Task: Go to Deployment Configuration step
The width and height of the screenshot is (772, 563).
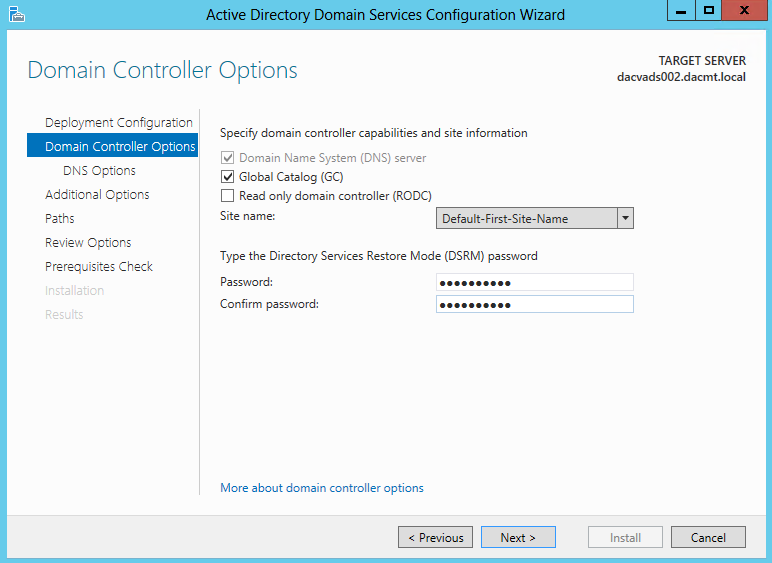Action: coord(119,123)
